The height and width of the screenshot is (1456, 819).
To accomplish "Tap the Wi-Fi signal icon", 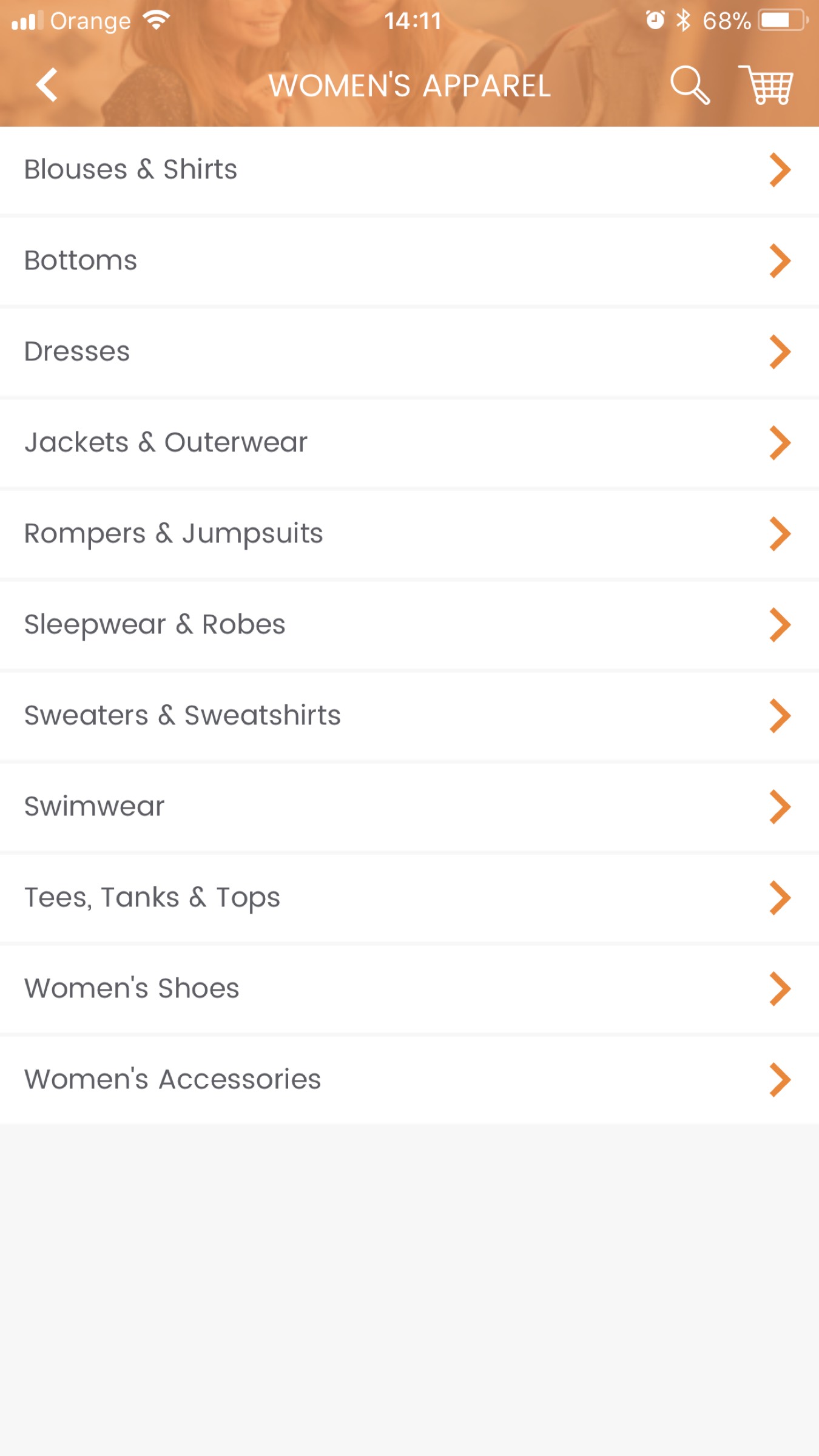I will pos(157,20).
